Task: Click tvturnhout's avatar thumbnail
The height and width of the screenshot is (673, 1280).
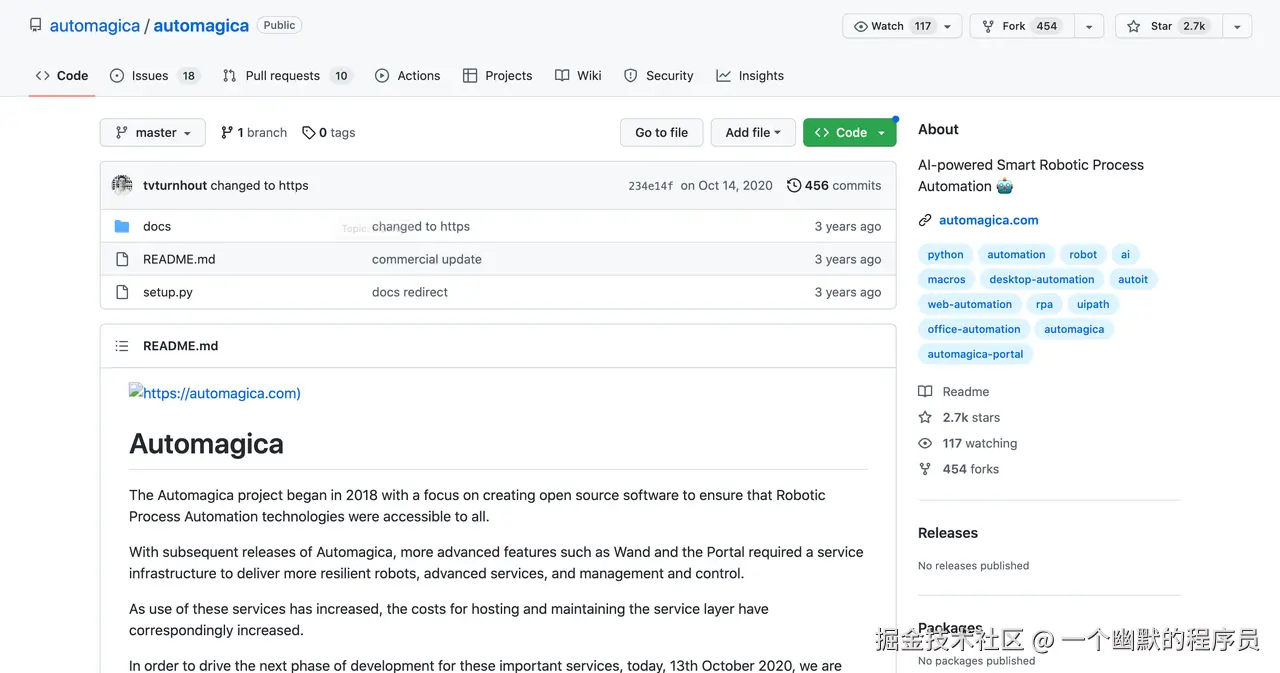Action: pyautogui.click(x=122, y=185)
